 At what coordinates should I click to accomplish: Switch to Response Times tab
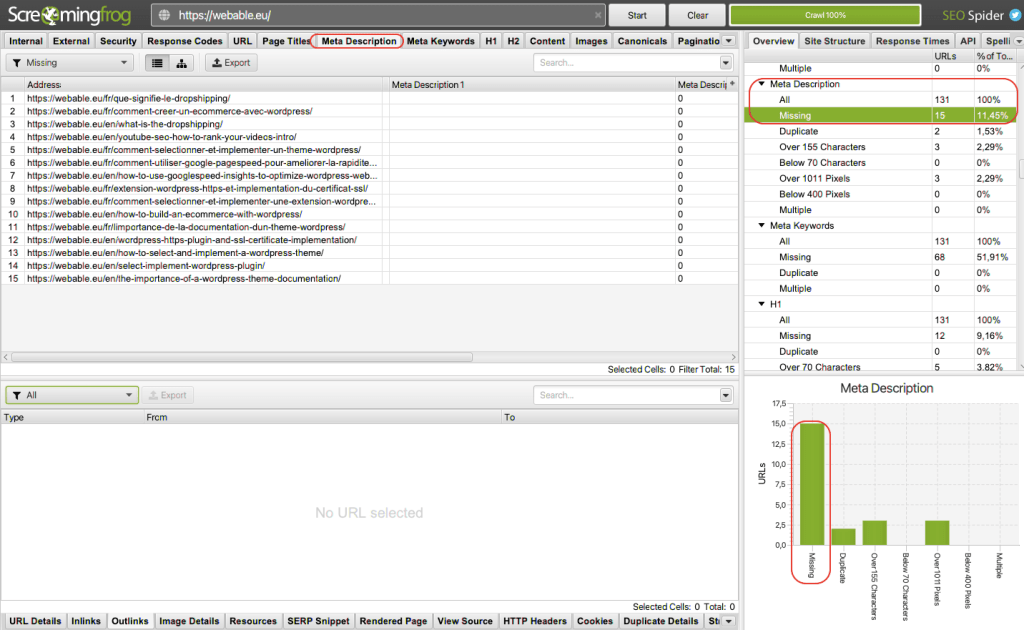[912, 40]
